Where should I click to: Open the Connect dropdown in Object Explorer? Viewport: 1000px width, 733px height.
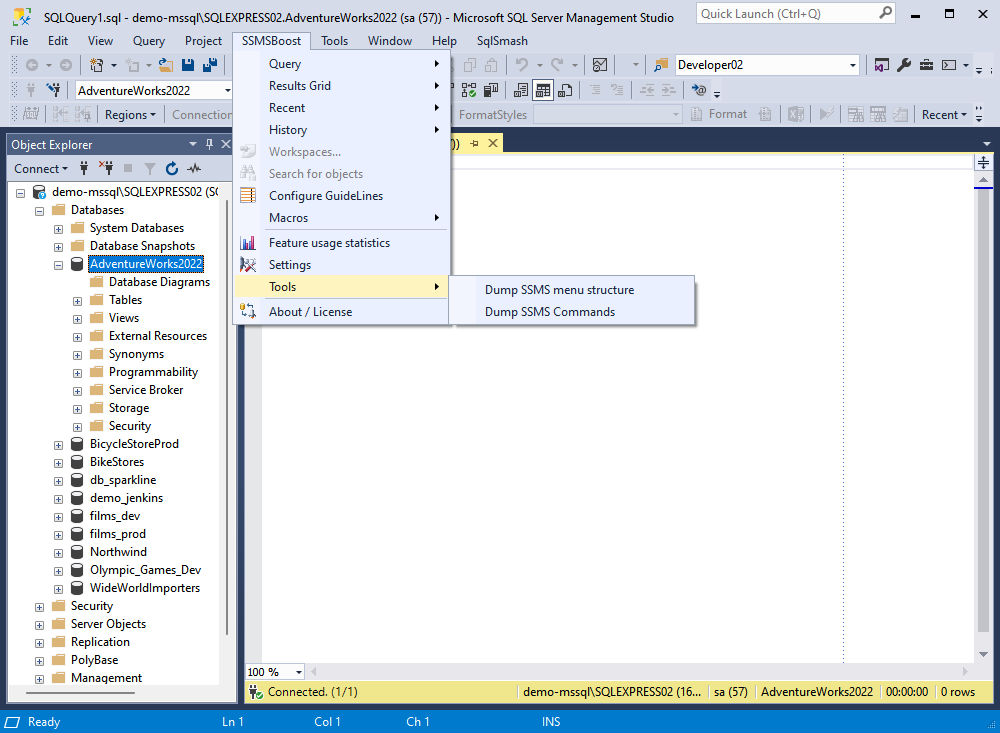coord(41,168)
